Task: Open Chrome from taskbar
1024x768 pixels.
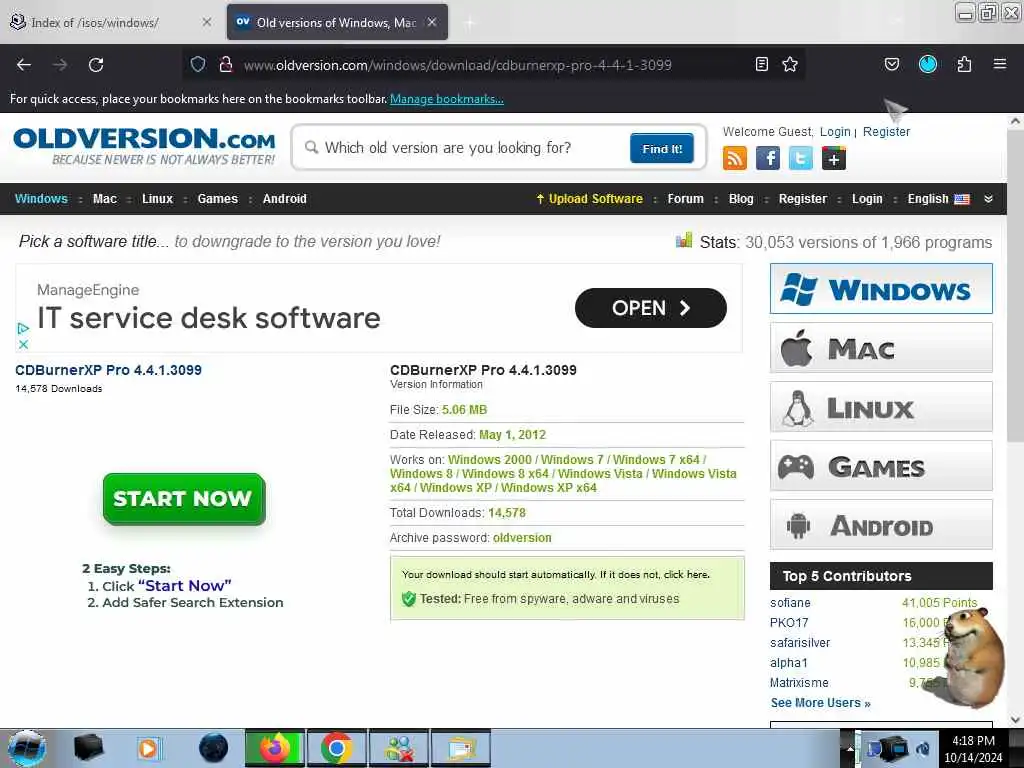Action: pyautogui.click(x=336, y=748)
